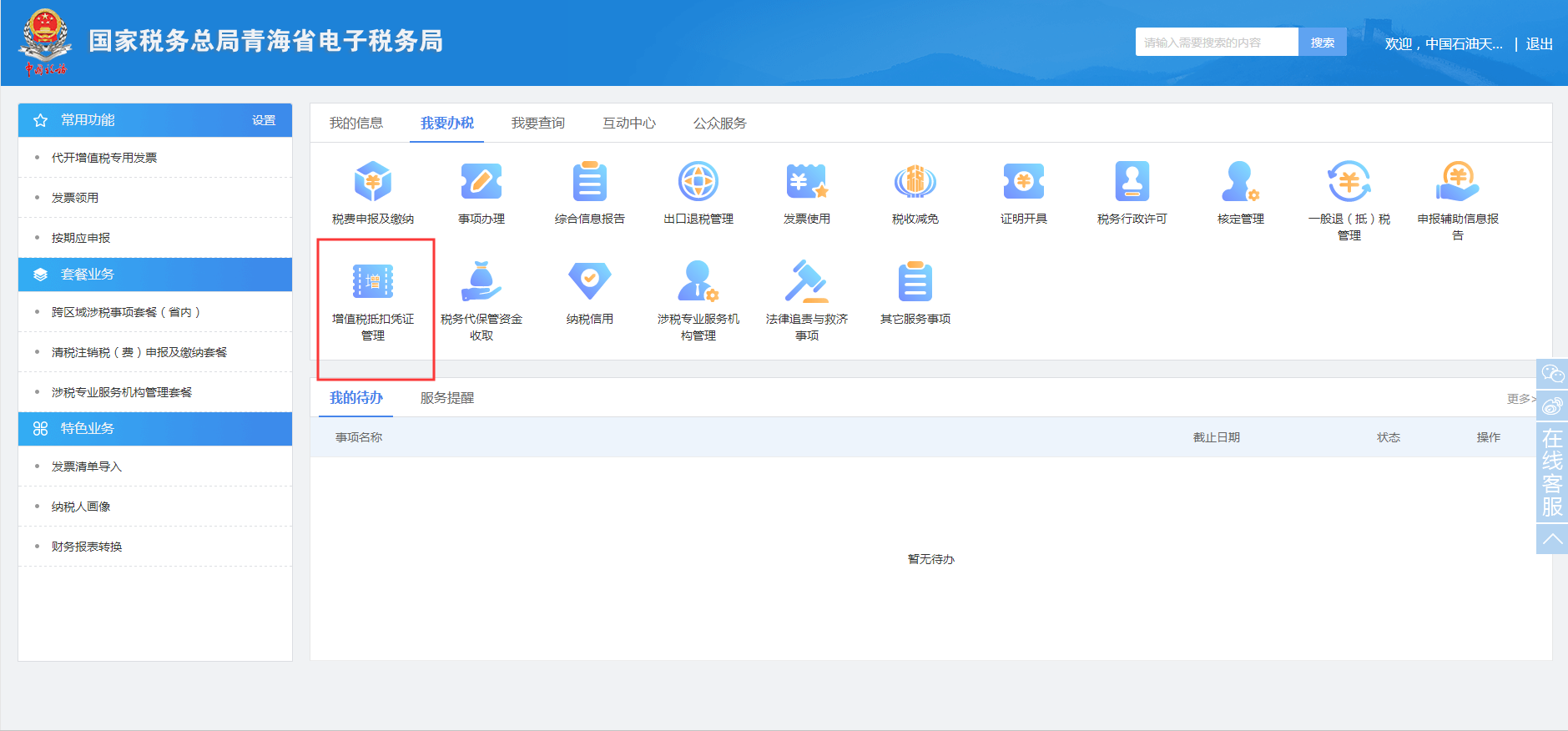The image size is (1568, 731).
Task: Click the 特色业务 section header
Action: coord(155,428)
